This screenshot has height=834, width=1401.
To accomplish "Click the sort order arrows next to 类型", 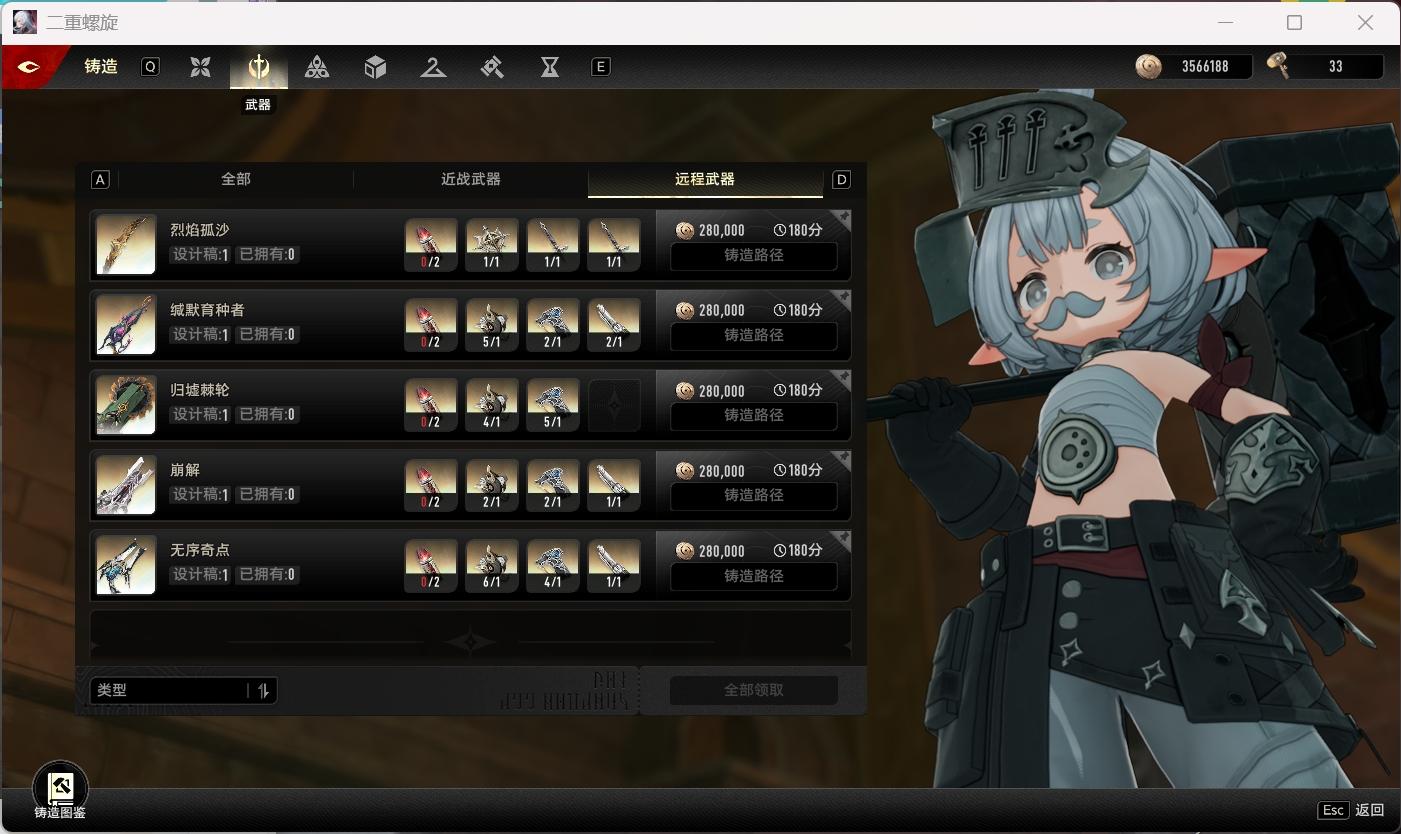I will 264,690.
